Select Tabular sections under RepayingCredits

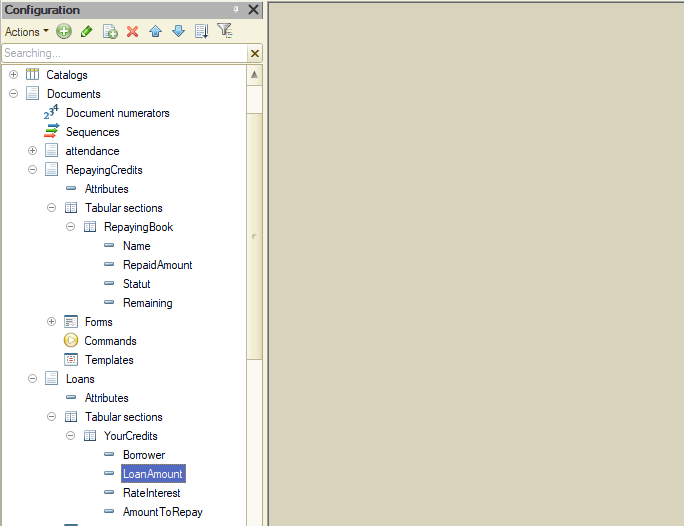(x=124, y=208)
